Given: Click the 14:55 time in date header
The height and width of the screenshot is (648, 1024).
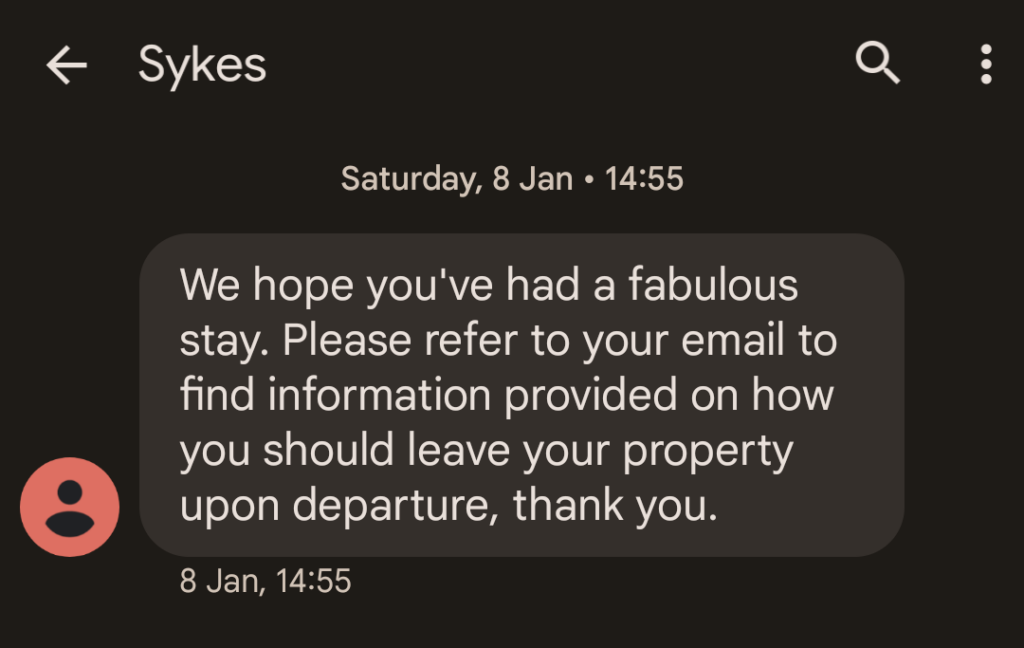Looking at the screenshot, I should coord(644,179).
